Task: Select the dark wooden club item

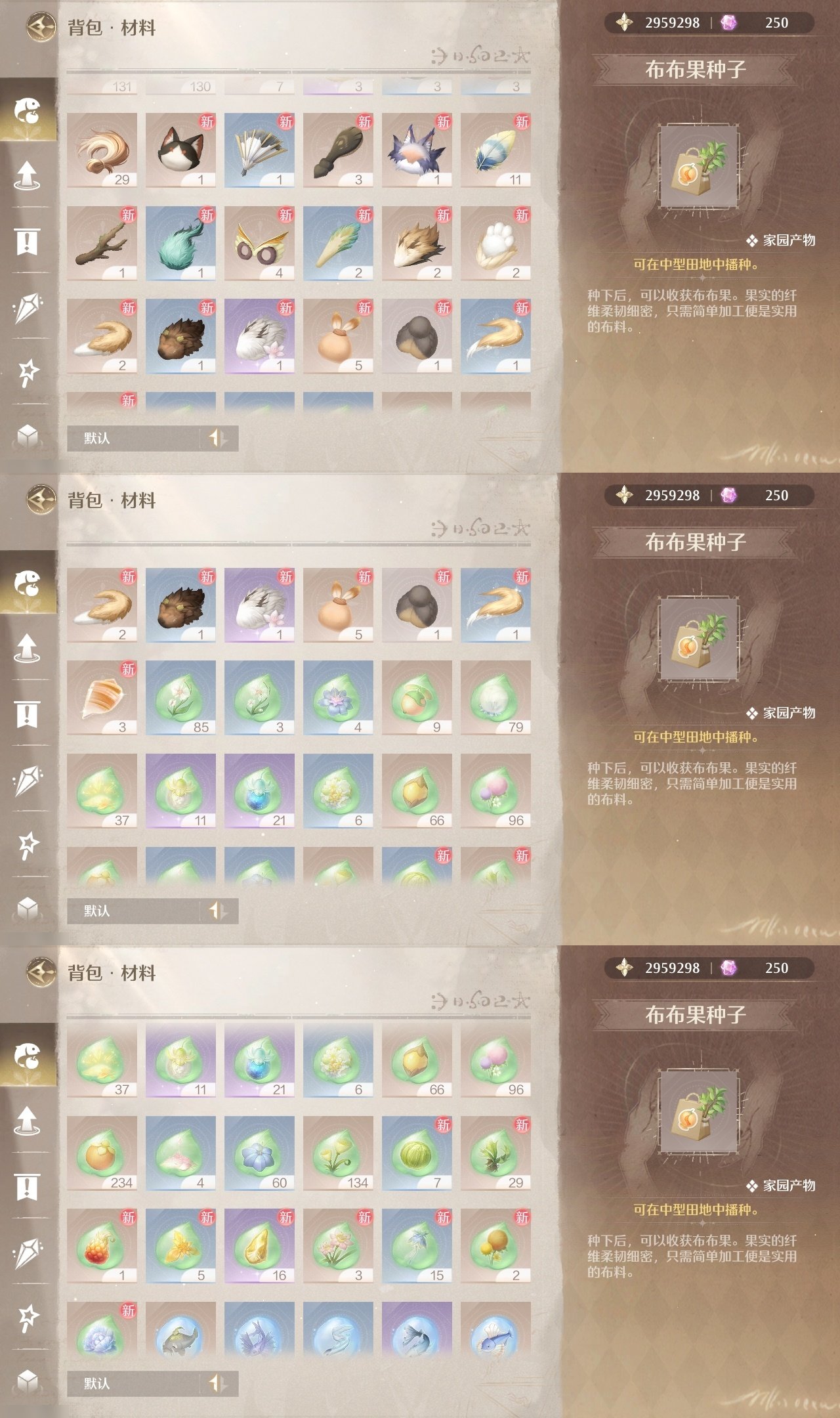Action: point(338,150)
